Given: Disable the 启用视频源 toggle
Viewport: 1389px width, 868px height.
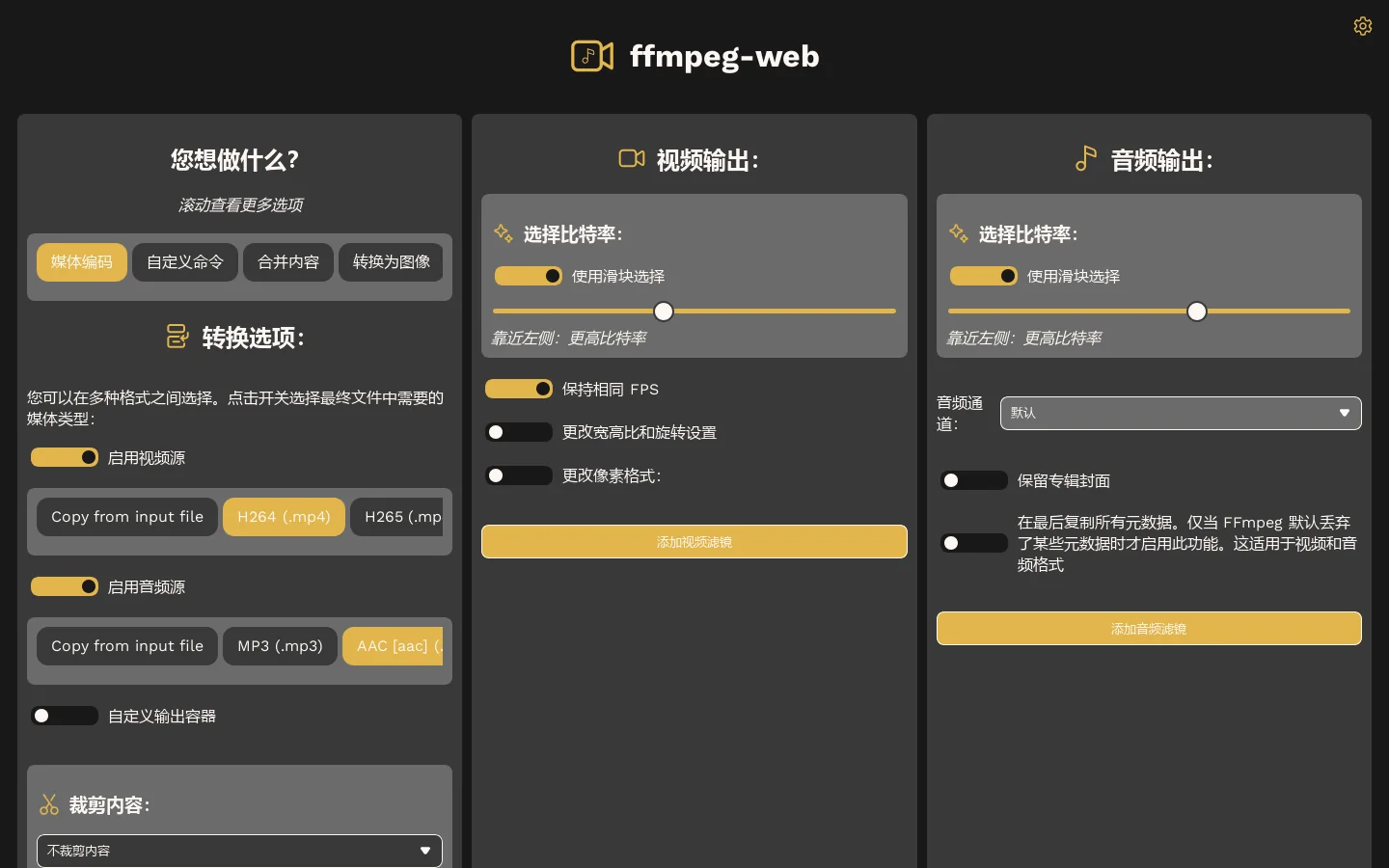Looking at the screenshot, I should [x=65, y=457].
